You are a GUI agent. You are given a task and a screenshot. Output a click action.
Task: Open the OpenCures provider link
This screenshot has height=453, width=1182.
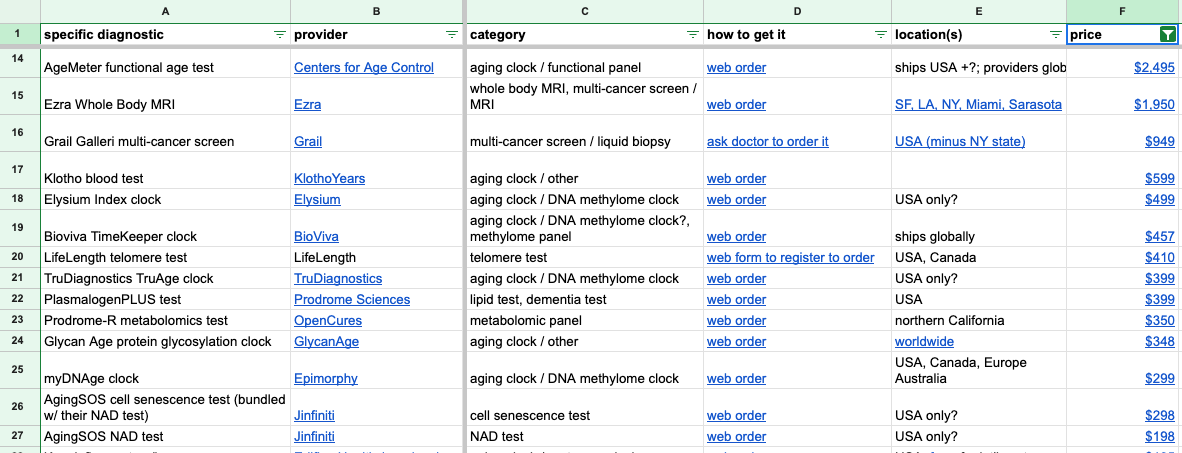[x=328, y=321]
